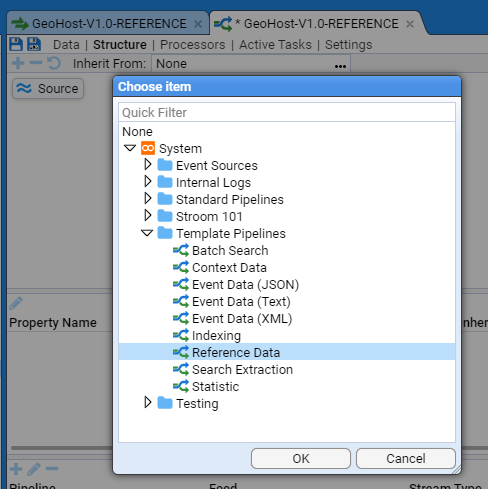Click the edit property pencil icon
Screen dimensions: 488x489
click(16, 303)
